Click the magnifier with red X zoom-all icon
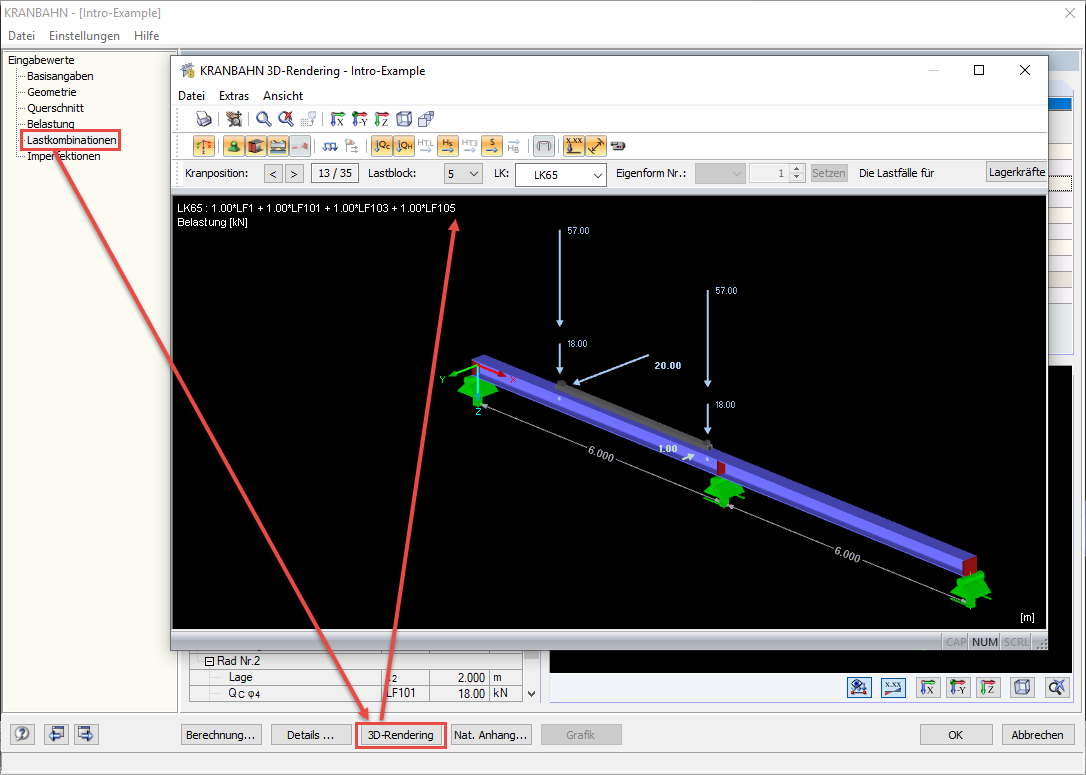The image size is (1086, 775). [x=285, y=119]
